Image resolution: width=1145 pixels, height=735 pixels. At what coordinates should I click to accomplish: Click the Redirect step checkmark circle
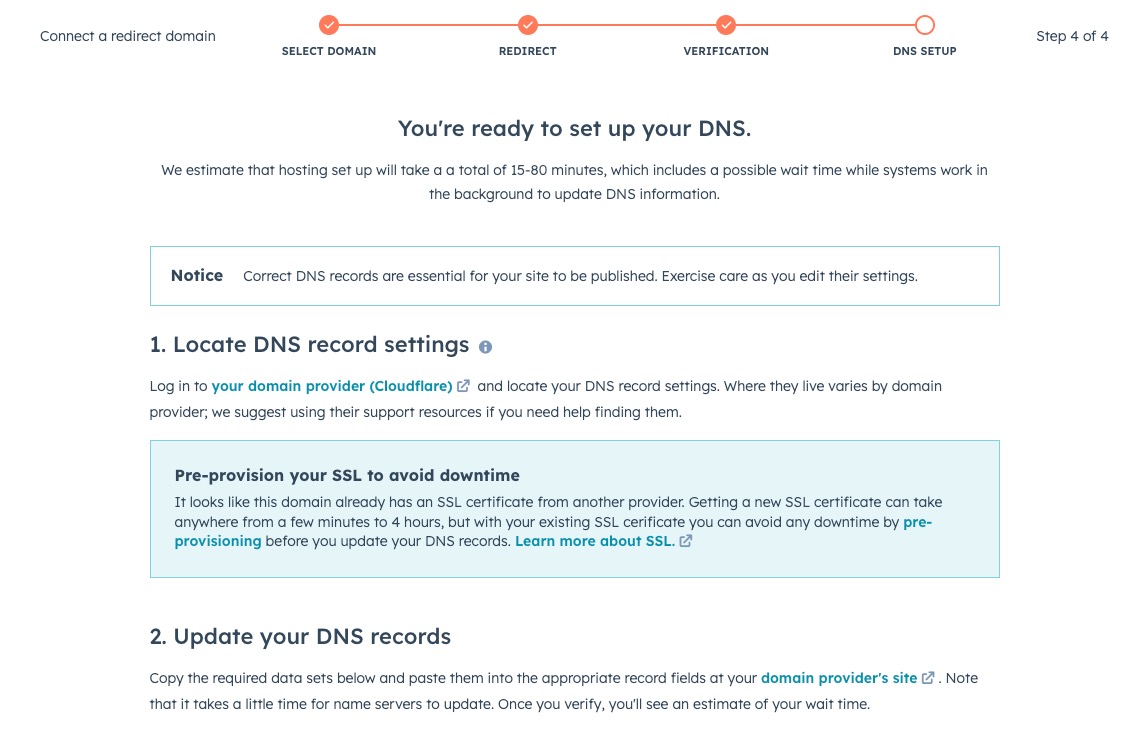[528, 25]
